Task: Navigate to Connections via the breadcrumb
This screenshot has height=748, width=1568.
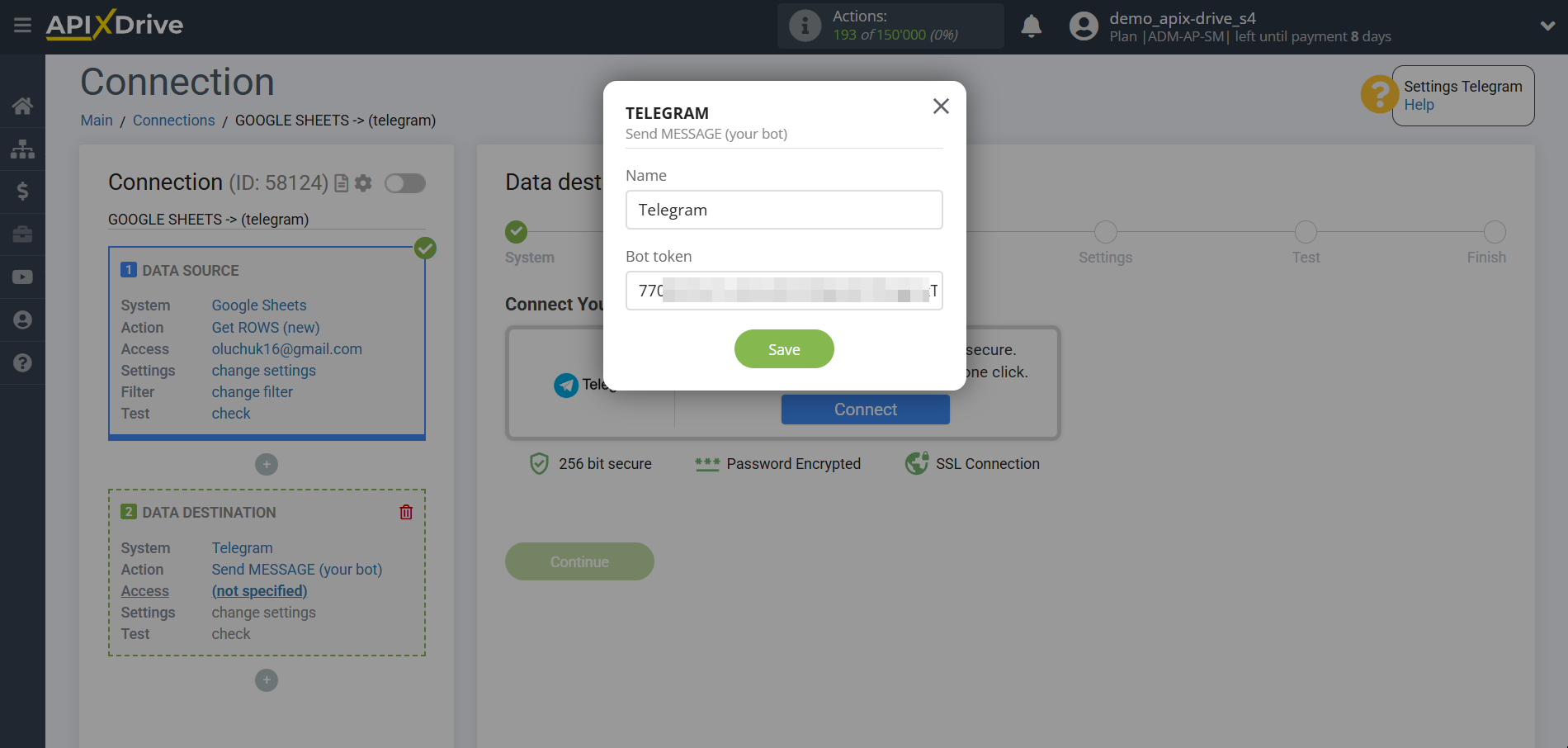Action: pos(173,121)
